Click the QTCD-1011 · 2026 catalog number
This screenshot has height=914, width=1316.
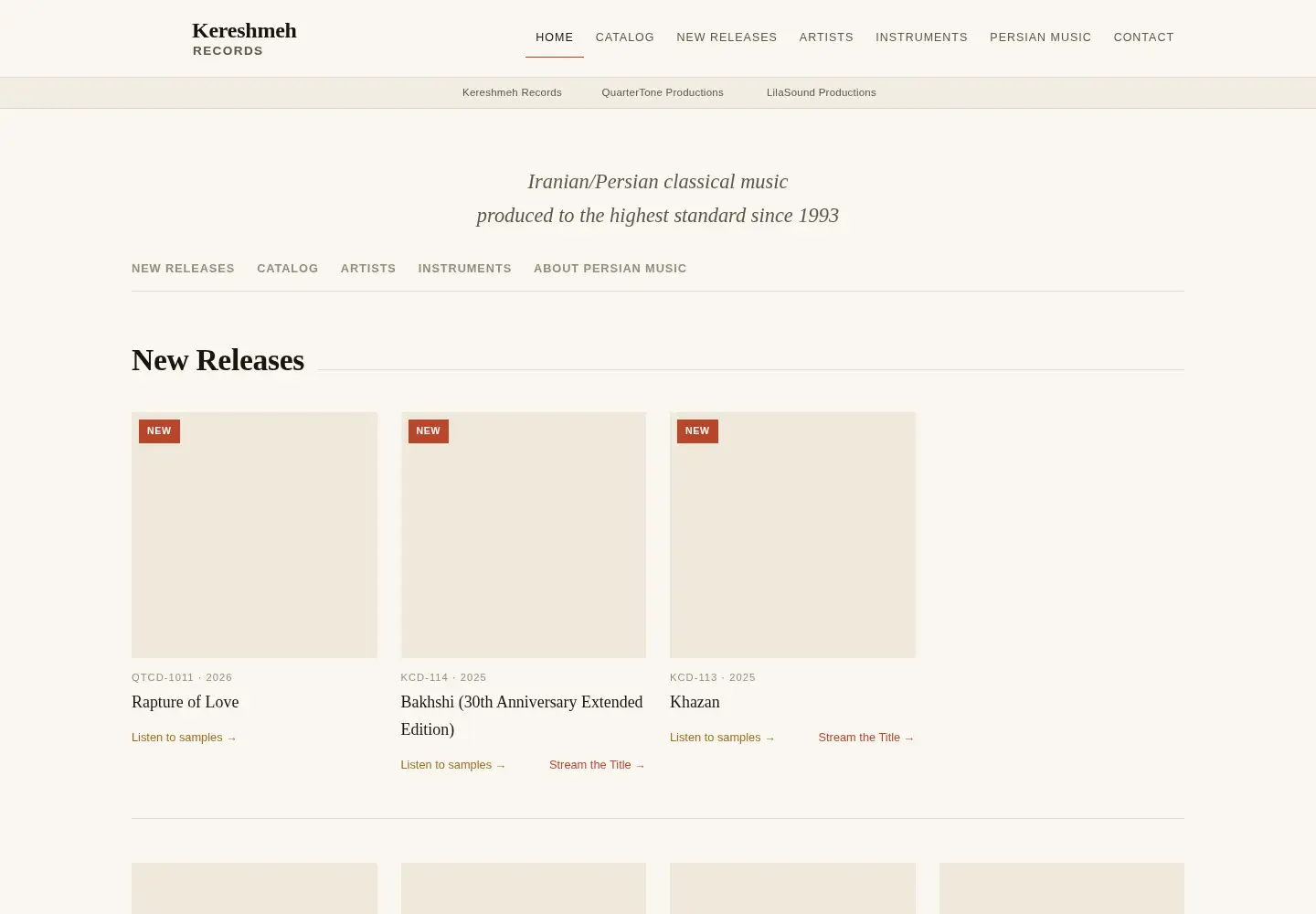(182, 677)
